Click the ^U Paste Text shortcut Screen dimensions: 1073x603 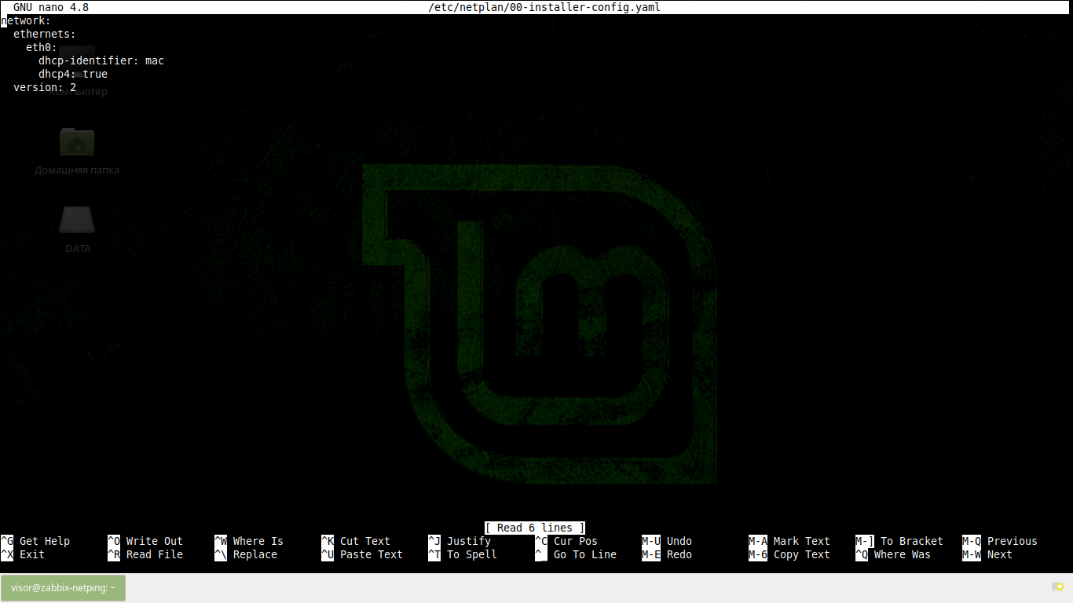pyautogui.click(x=361, y=554)
